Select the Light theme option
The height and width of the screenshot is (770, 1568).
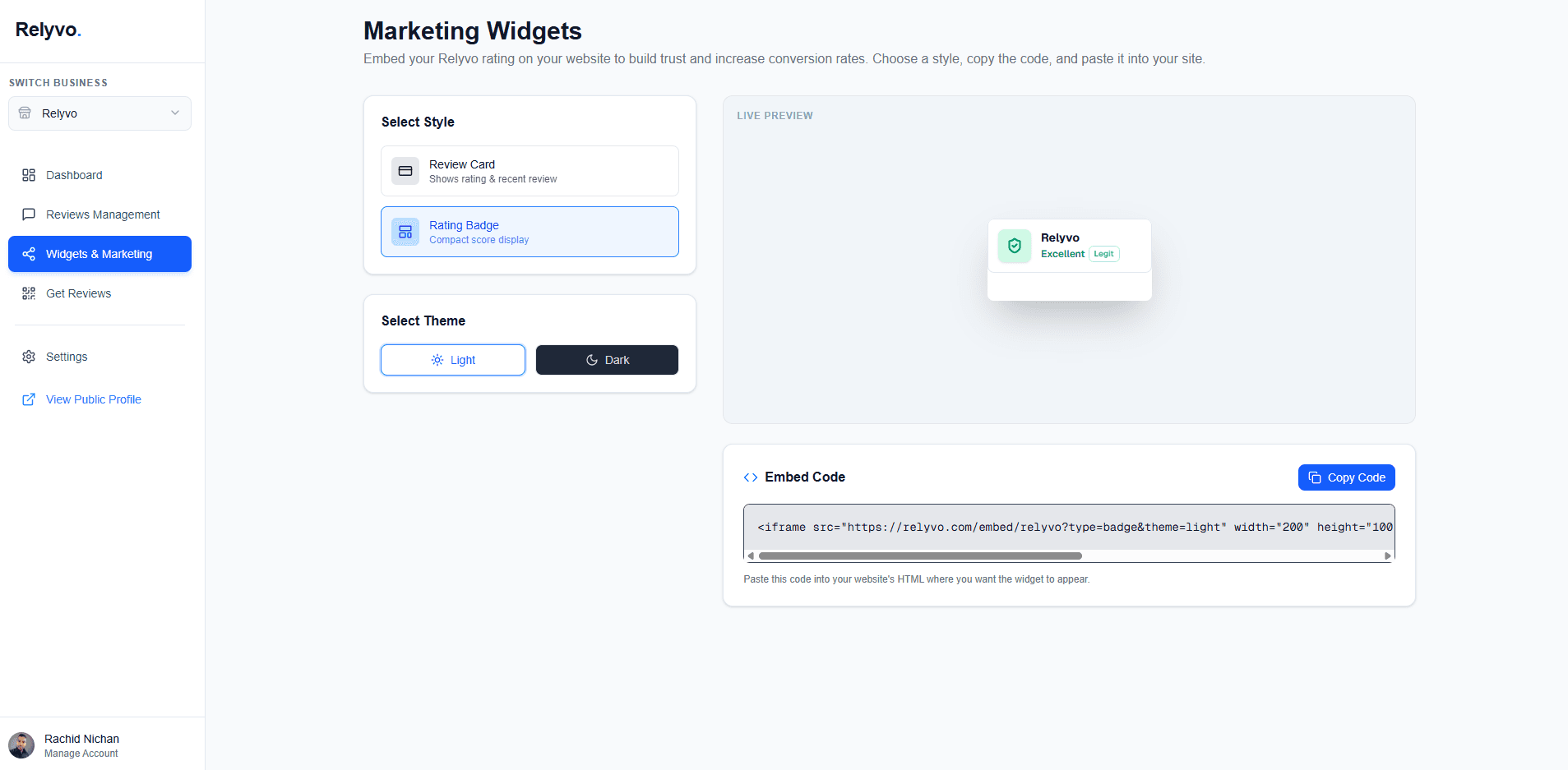click(x=452, y=359)
